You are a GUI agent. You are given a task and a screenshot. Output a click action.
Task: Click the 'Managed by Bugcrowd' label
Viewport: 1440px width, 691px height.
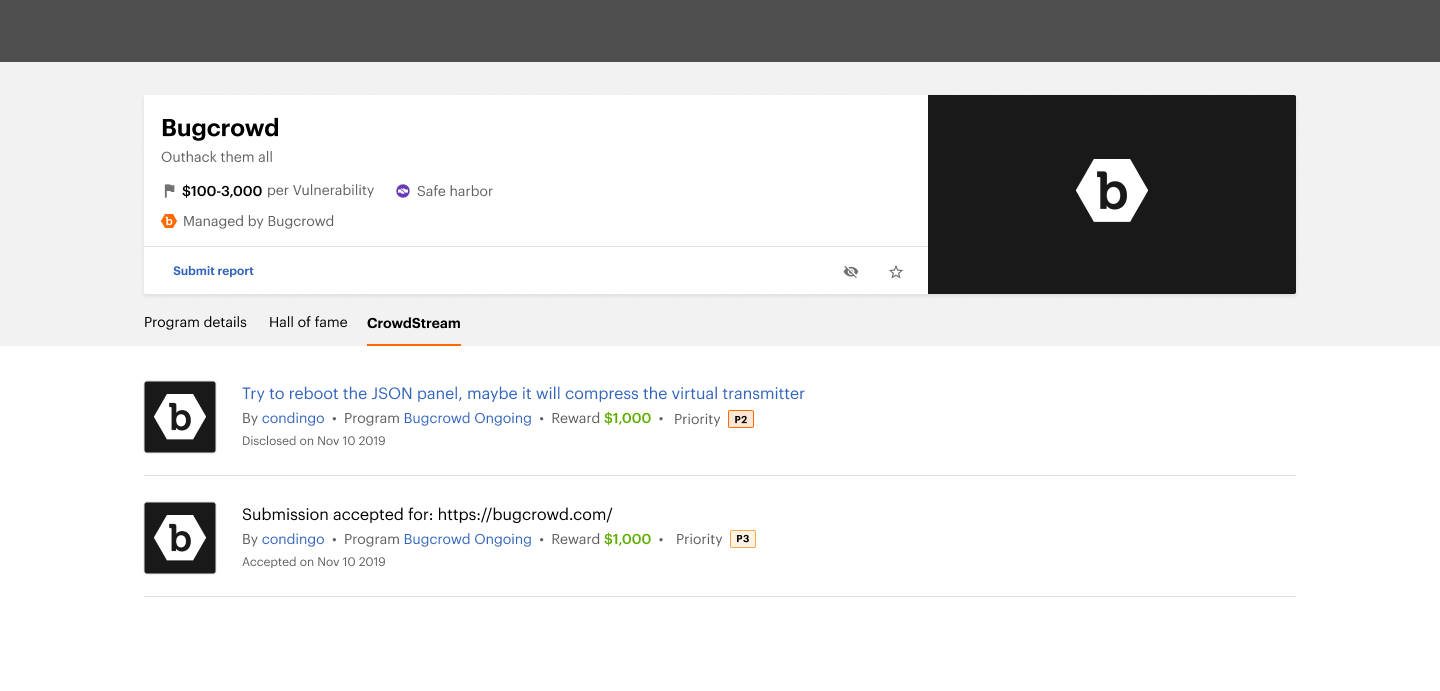point(258,221)
